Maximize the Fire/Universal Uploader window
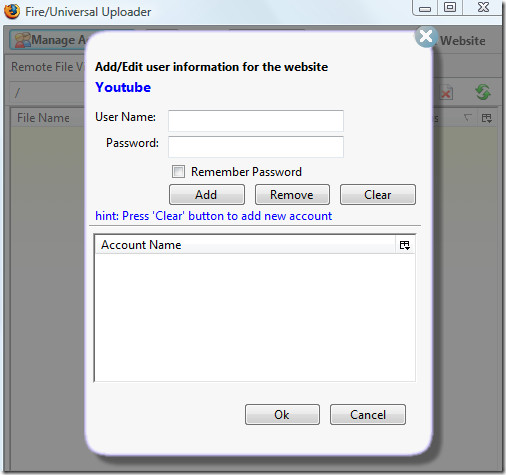 coord(450,7)
